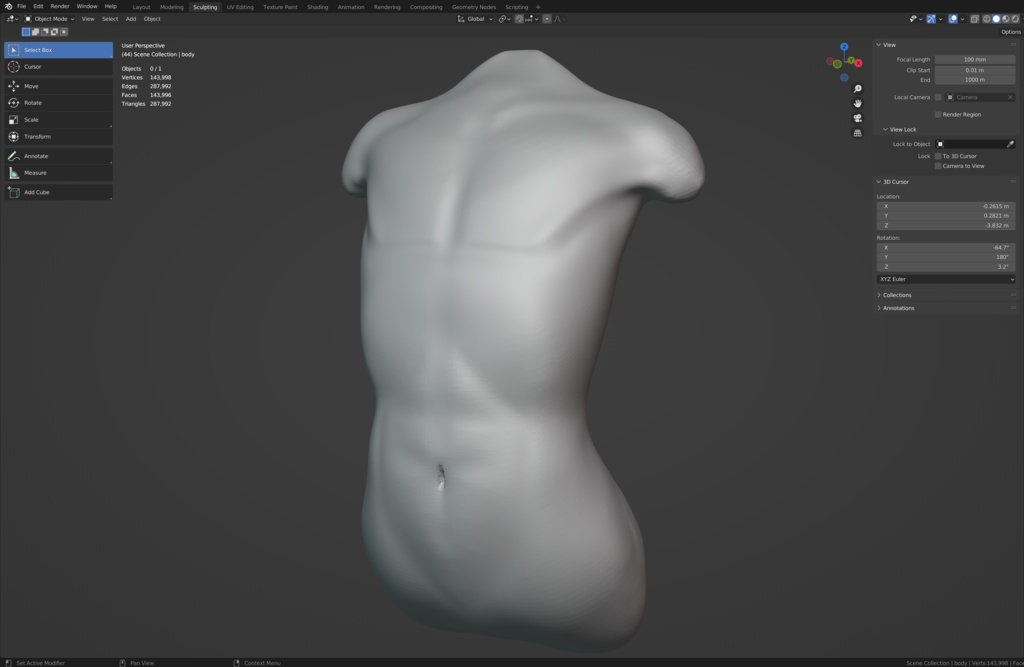Image resolution: width=1024 pixels, height=667 pixels.
Task: Select the Cursor tool
Action: point(58,67)
